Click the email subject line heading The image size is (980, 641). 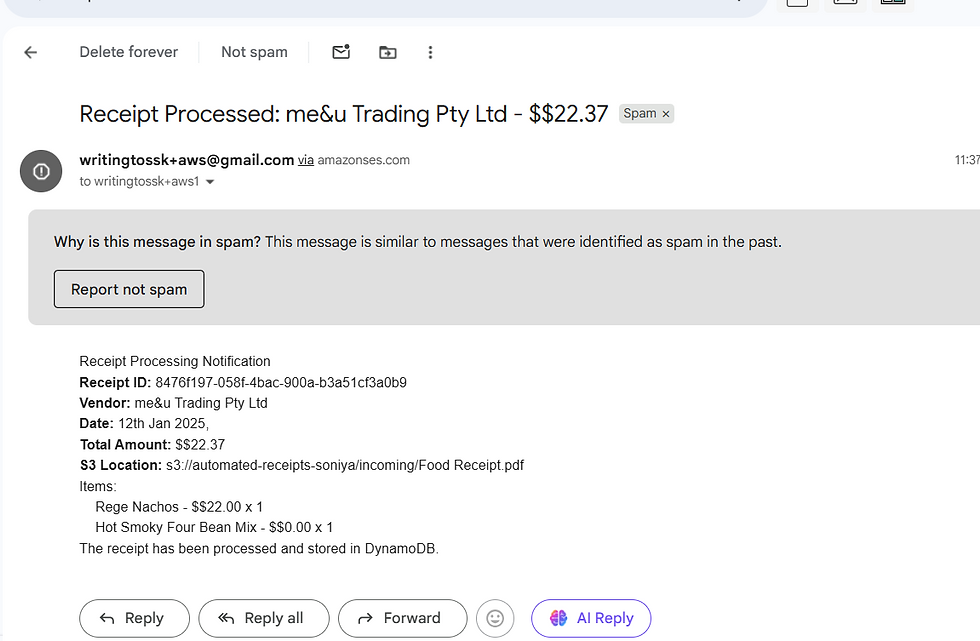[343, 114]
